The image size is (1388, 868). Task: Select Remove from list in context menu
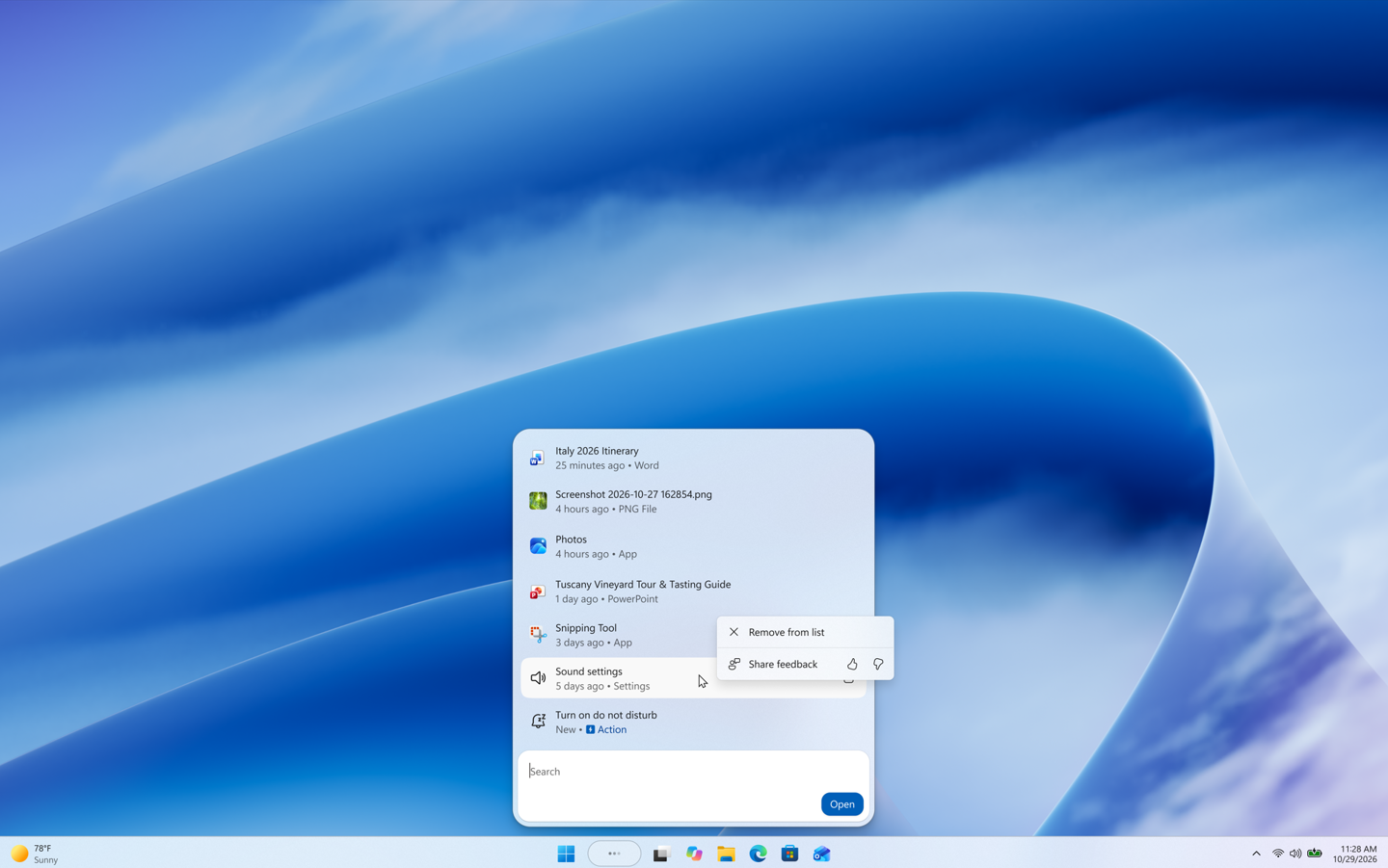(805, 632)
